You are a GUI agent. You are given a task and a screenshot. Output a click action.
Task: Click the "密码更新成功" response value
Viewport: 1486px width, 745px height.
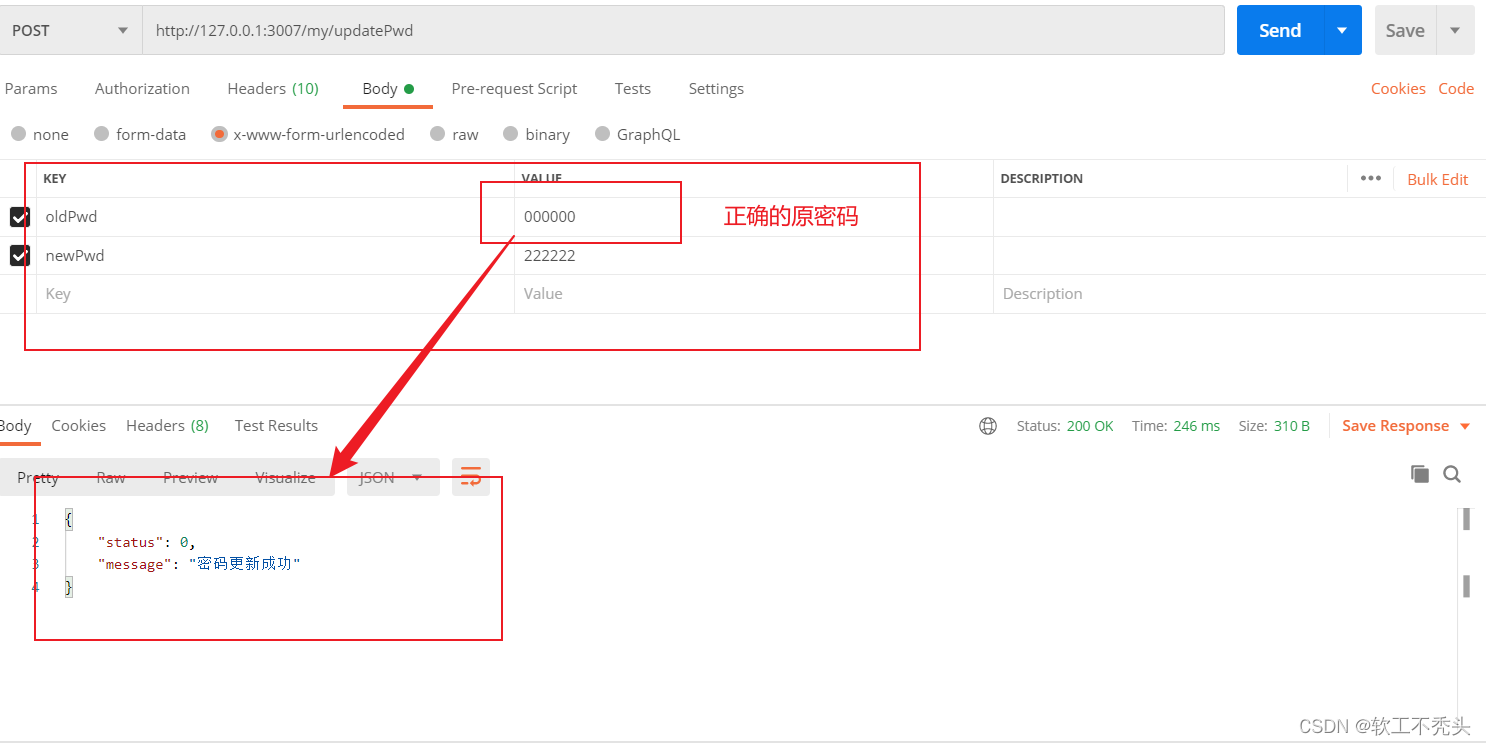[x=245, y=564]
